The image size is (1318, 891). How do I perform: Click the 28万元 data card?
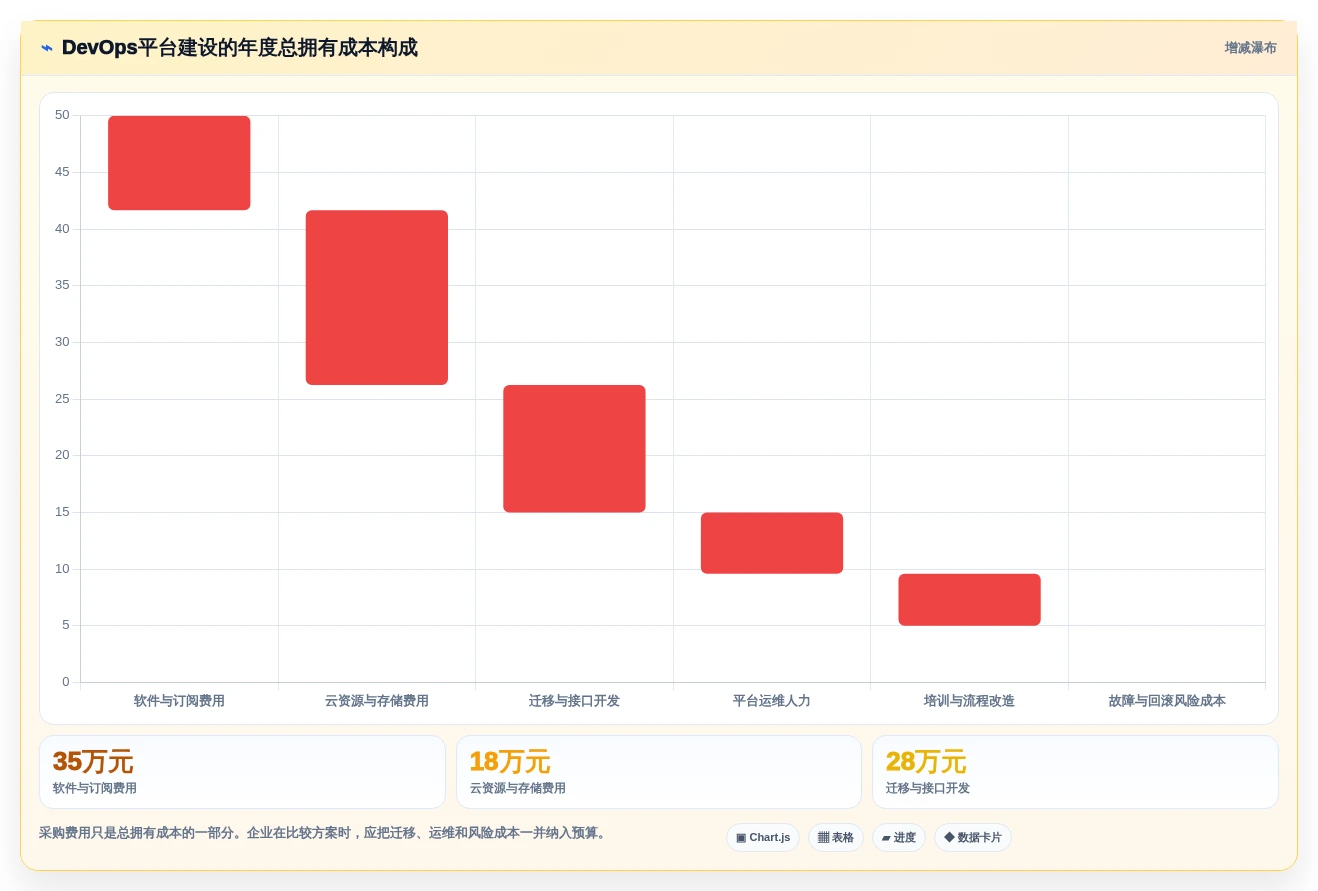[x=1075, y=772]
